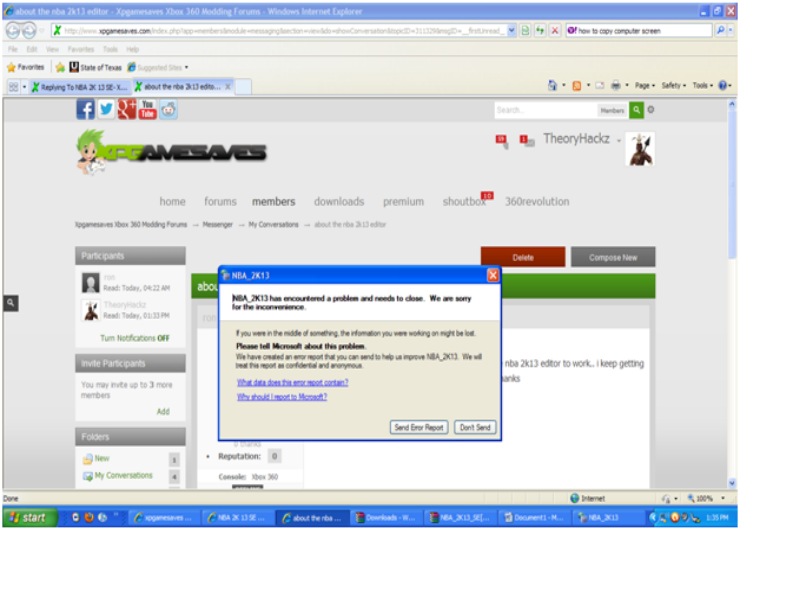Open the Twitter icon link
The image size is (800, 600).
[106, 110]
